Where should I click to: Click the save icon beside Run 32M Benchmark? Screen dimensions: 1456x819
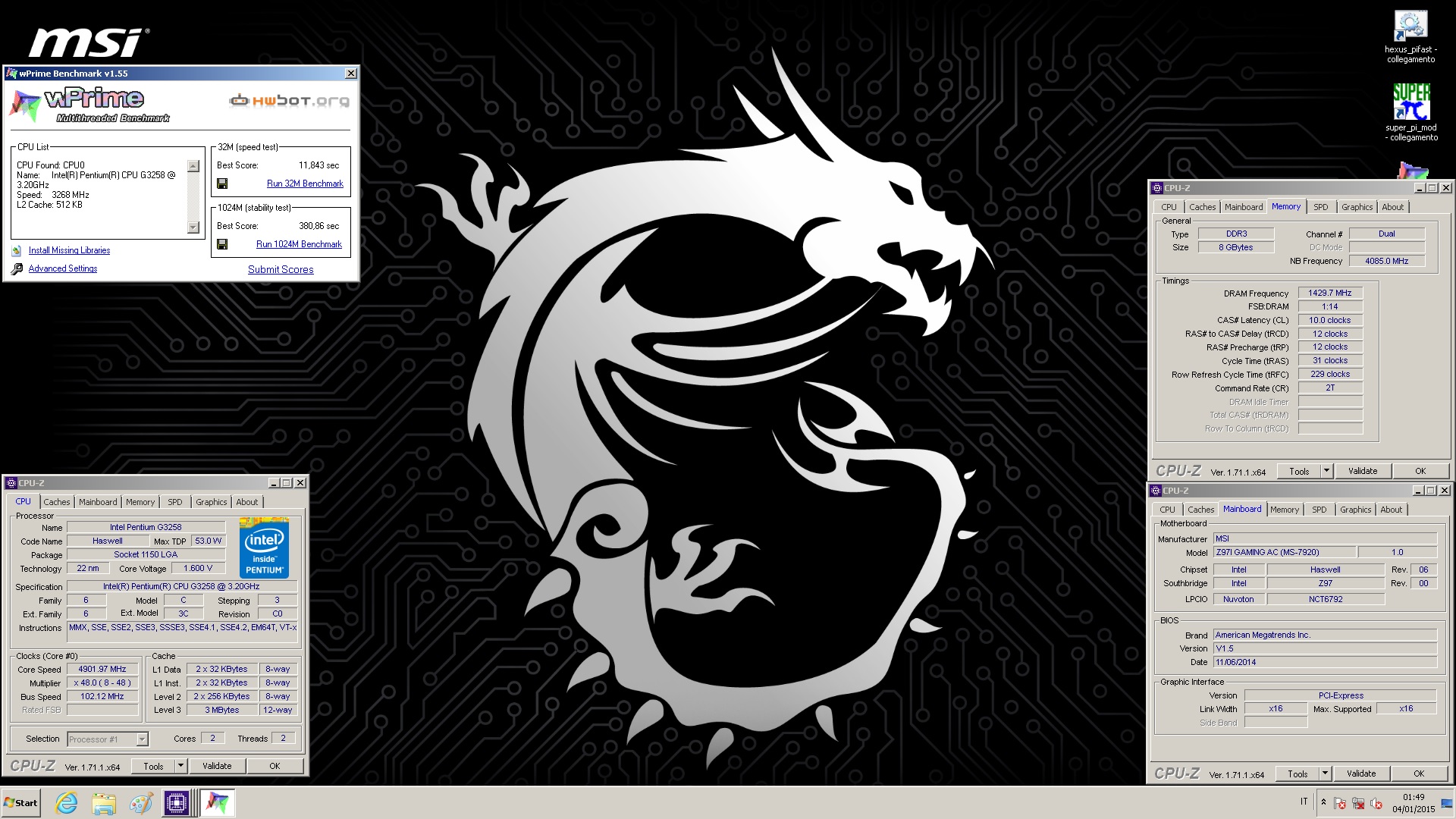pos(222,184)
